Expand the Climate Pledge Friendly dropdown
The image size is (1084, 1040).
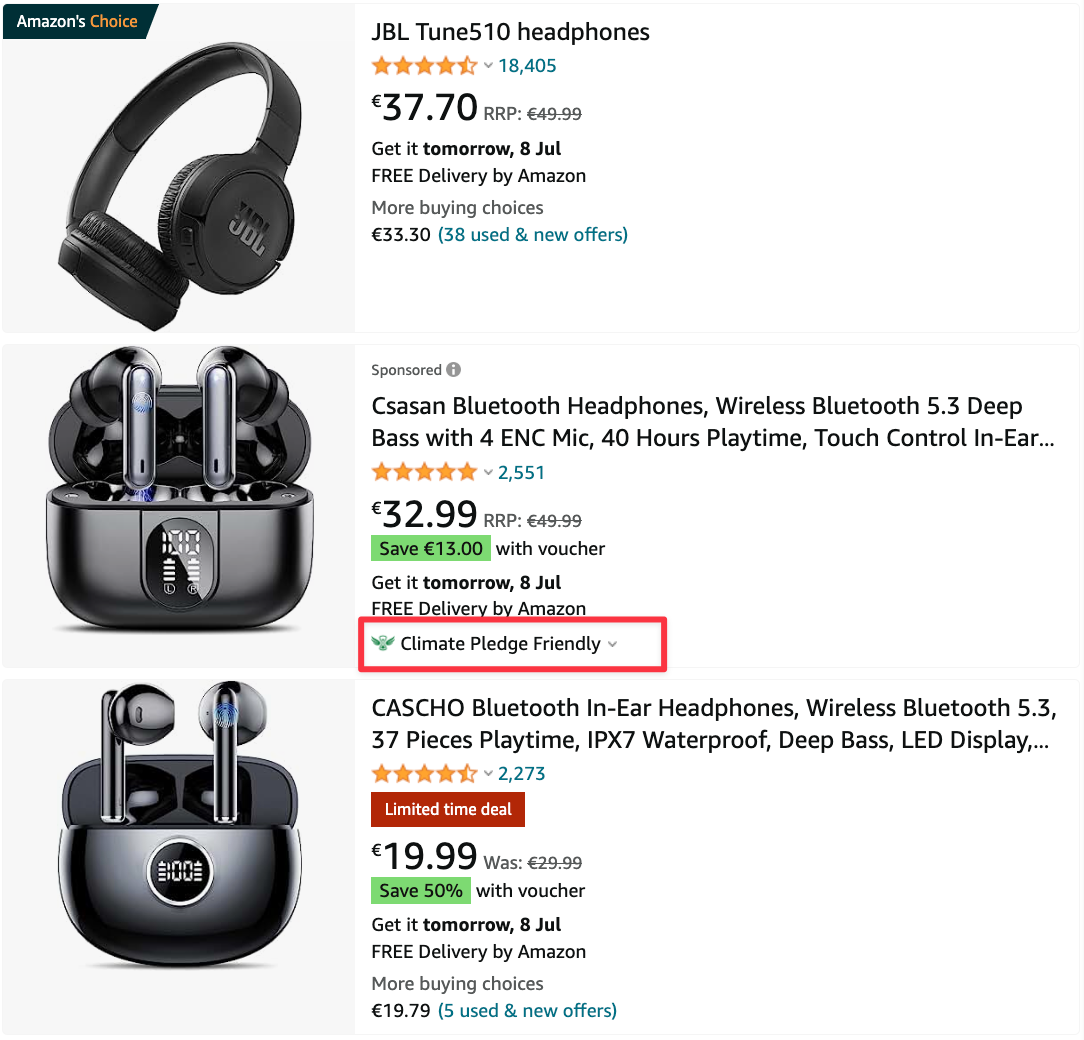tap(612, 644)
